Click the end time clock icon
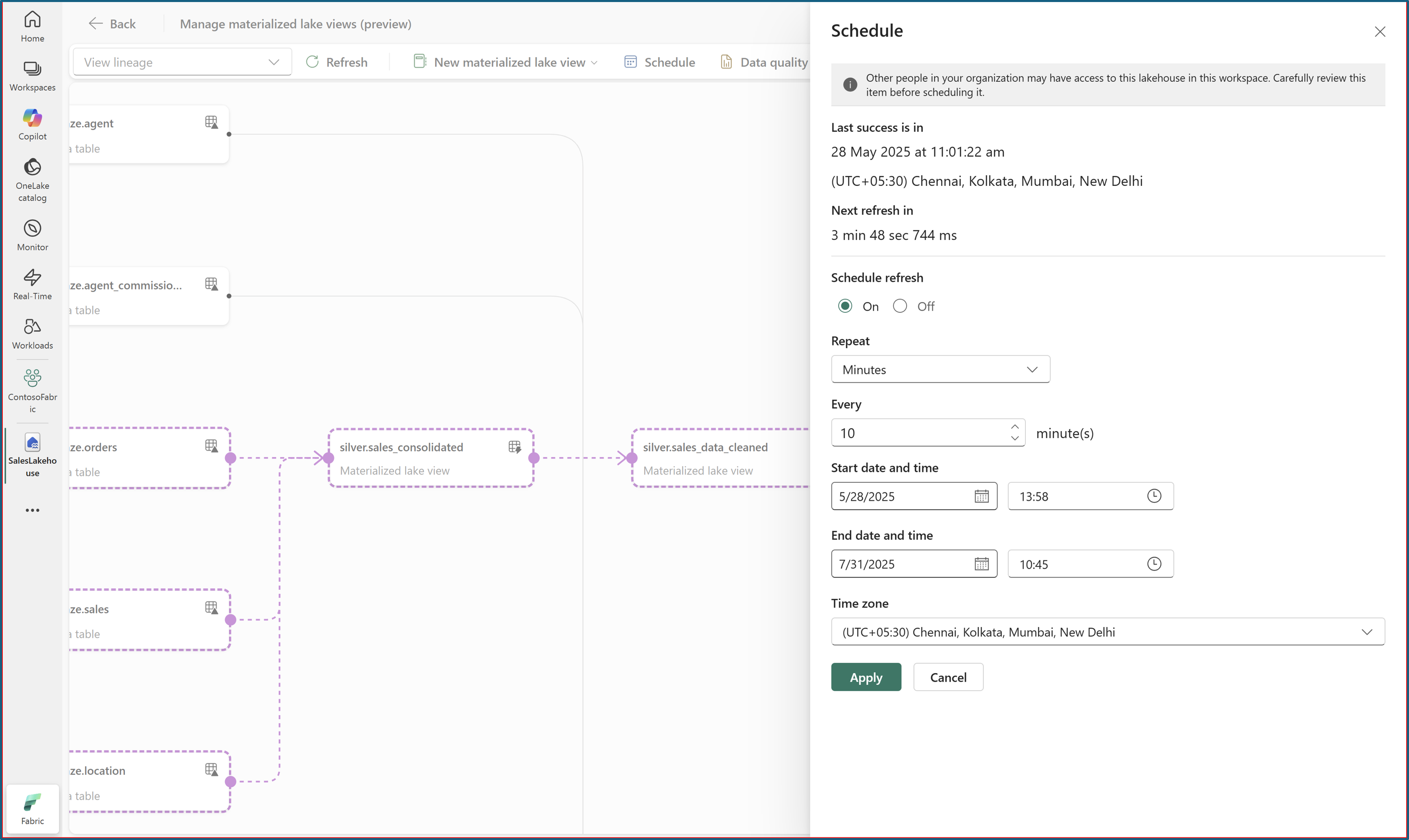The height and width of the screenshot is (840, 1409). tap(1154, 564)
